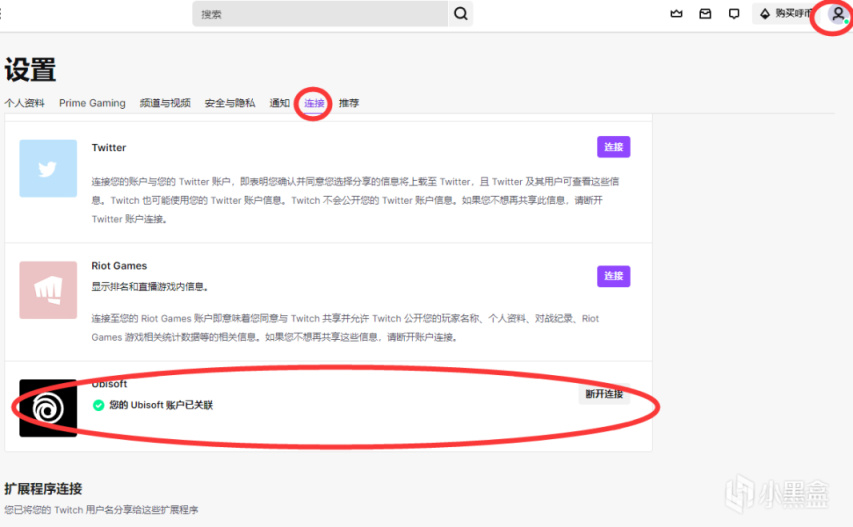
Task: Switch to the 个人资料 tab
Action: (x=24, y=103)
